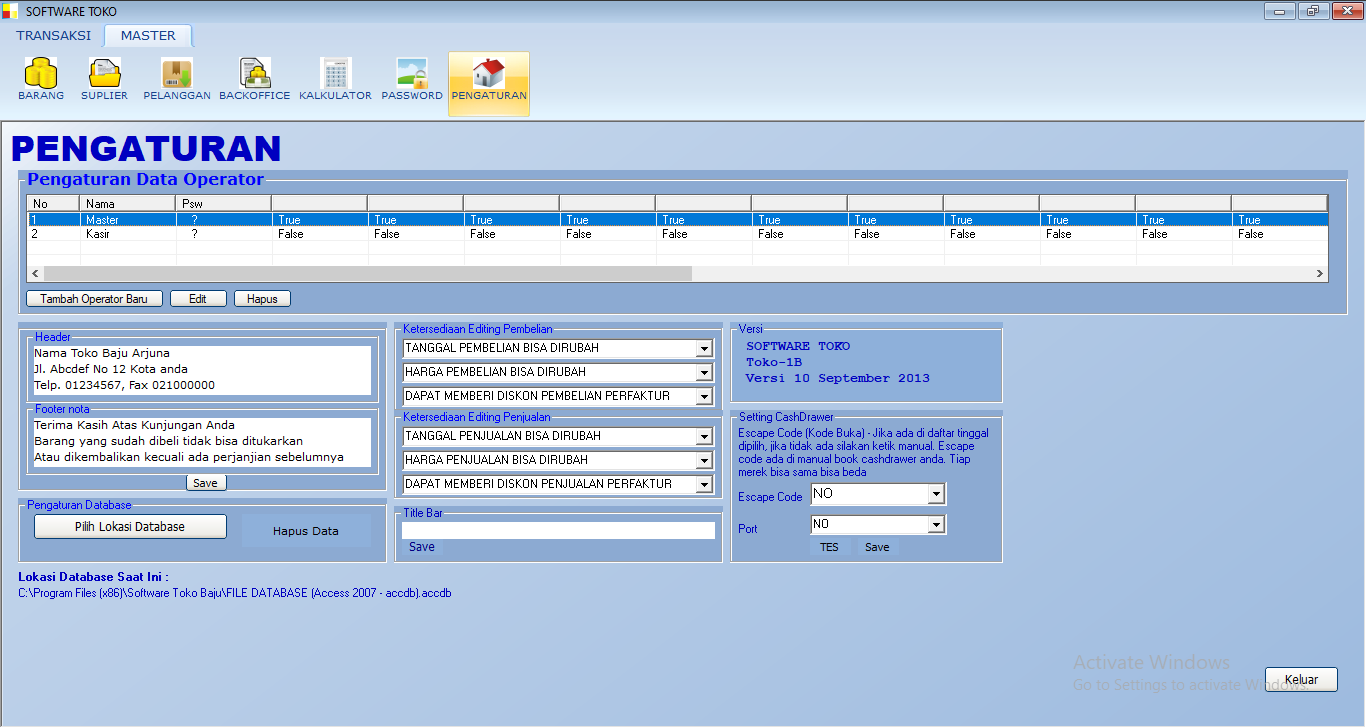Viewport: 1366px width, 728px height.
Task: Click the Title Bar text field
Action: tap(558, 531)
